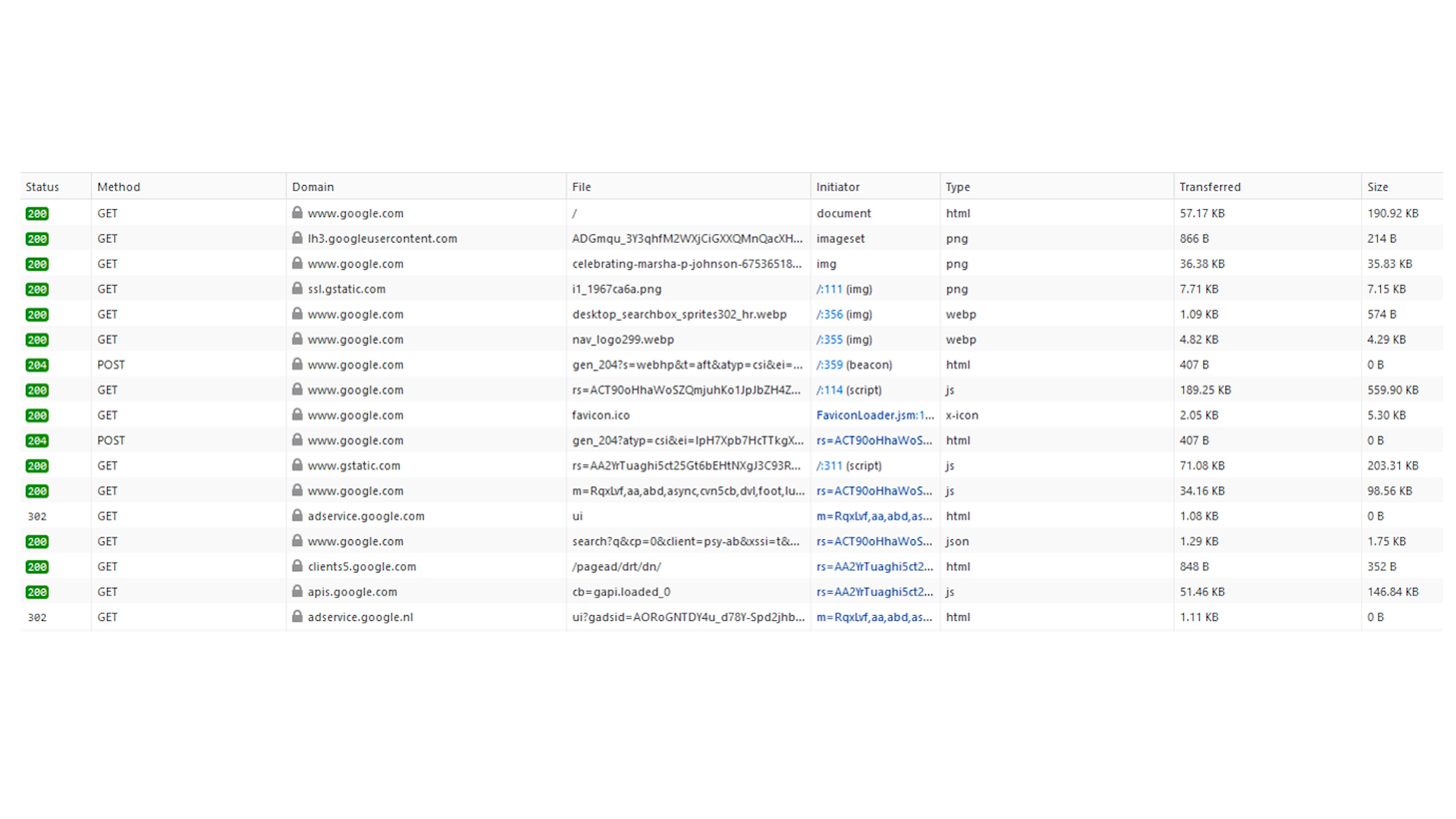Open the /:359 beacon initiator link
This screenshot has width=1456, height=819.
tap(829, 365)
